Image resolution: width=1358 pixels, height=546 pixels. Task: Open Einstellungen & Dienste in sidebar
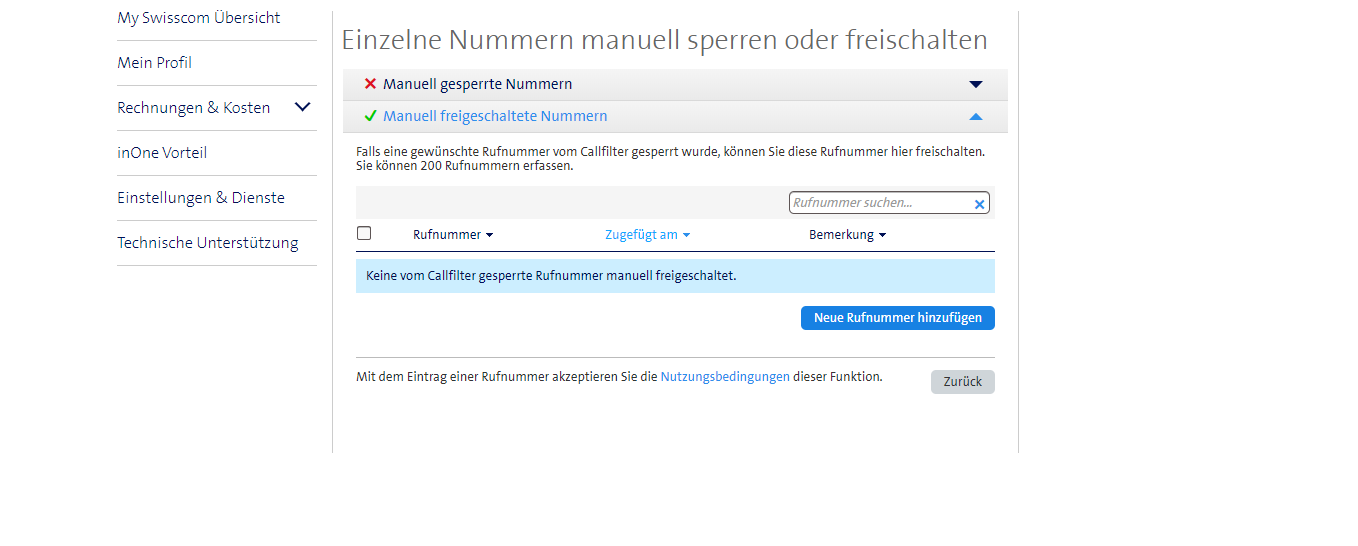point(201,198)
